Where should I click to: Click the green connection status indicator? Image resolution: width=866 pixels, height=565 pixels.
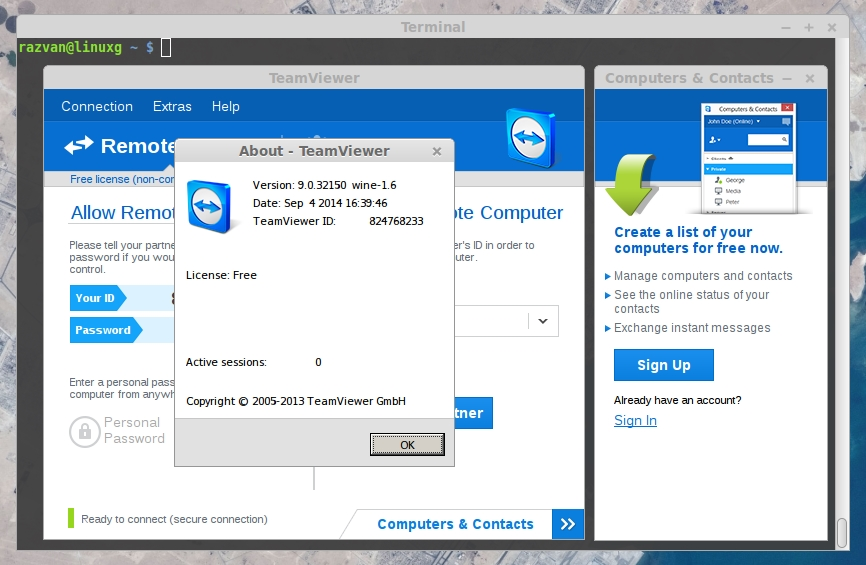coord(71,518)
